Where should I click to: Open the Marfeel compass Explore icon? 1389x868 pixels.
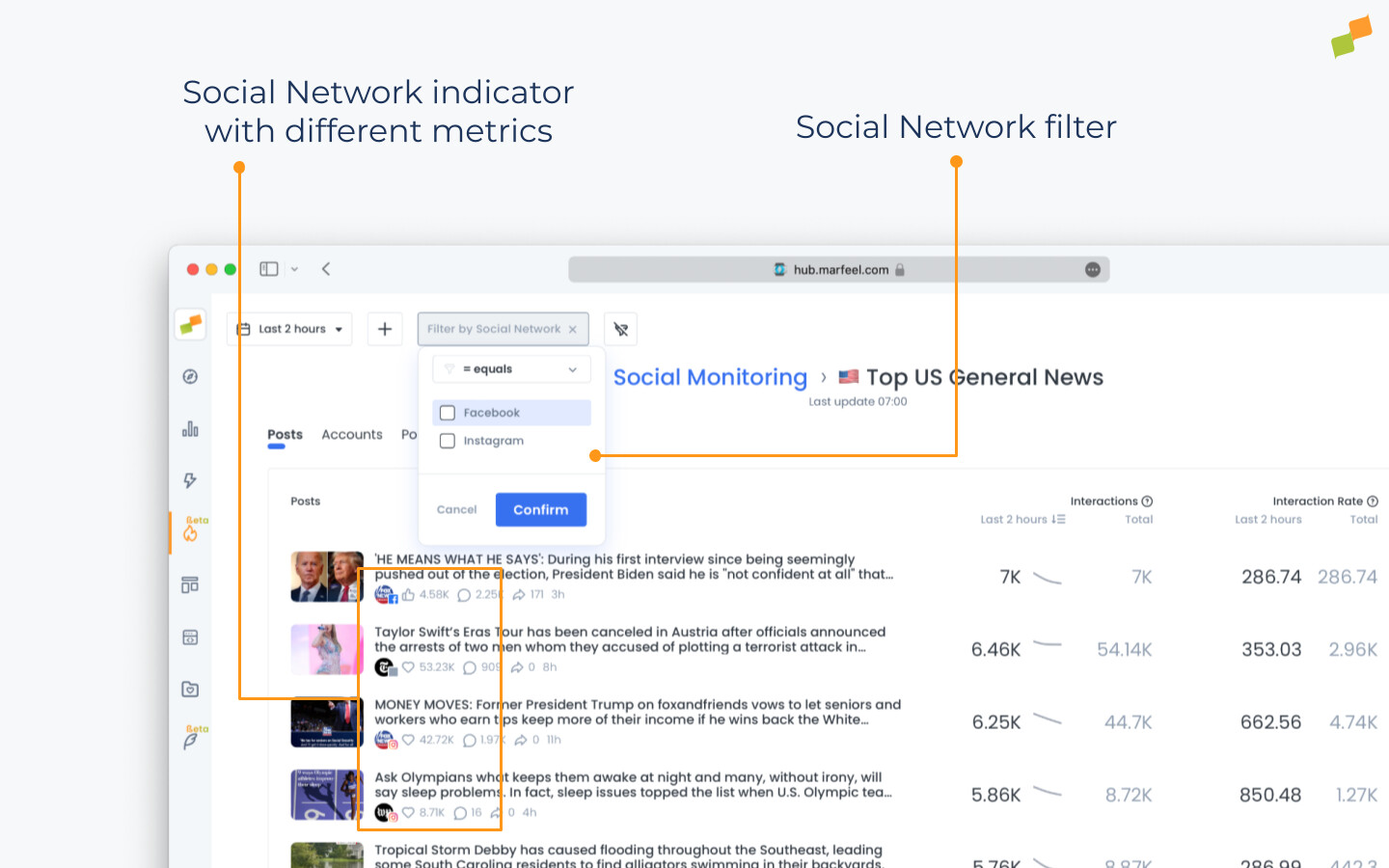(190, 376)
